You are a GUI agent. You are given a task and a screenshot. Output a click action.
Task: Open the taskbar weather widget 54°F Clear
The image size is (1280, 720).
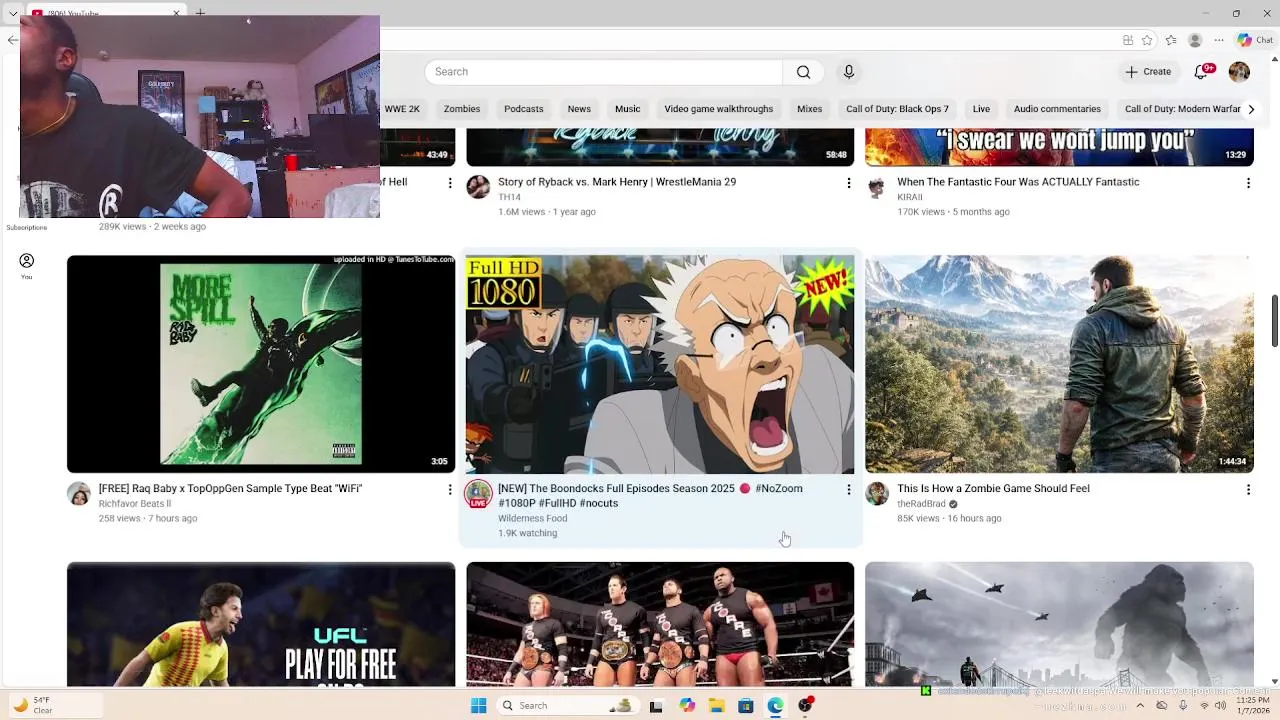point(34,705)
